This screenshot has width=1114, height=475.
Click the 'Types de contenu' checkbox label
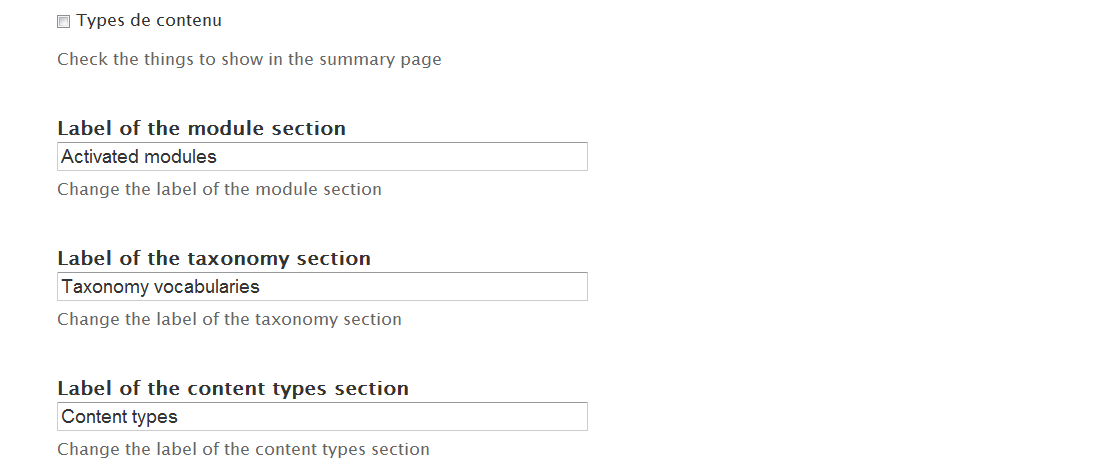(149, 20)
